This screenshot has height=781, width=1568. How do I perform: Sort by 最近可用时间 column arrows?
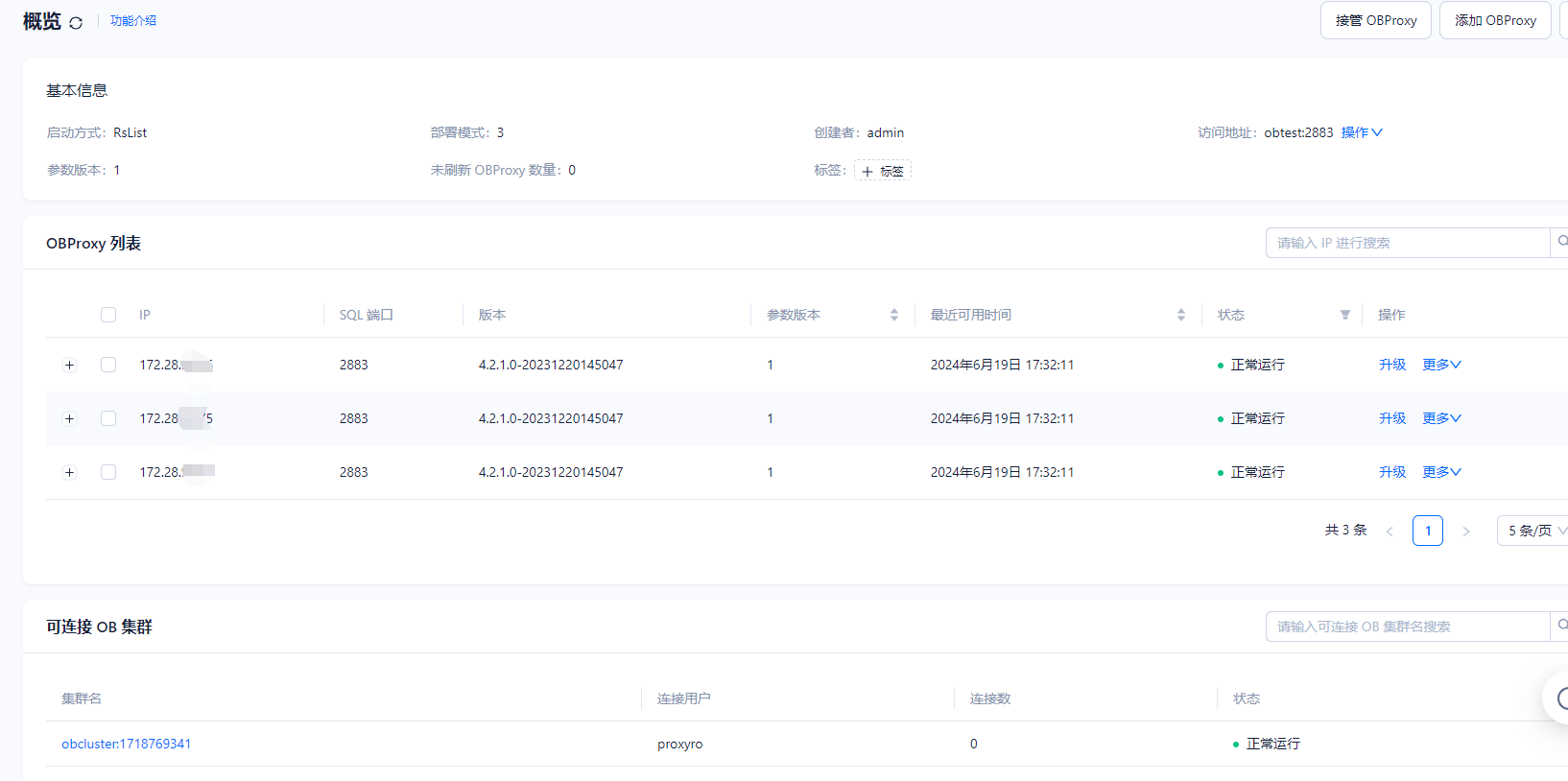(1180, 315)
